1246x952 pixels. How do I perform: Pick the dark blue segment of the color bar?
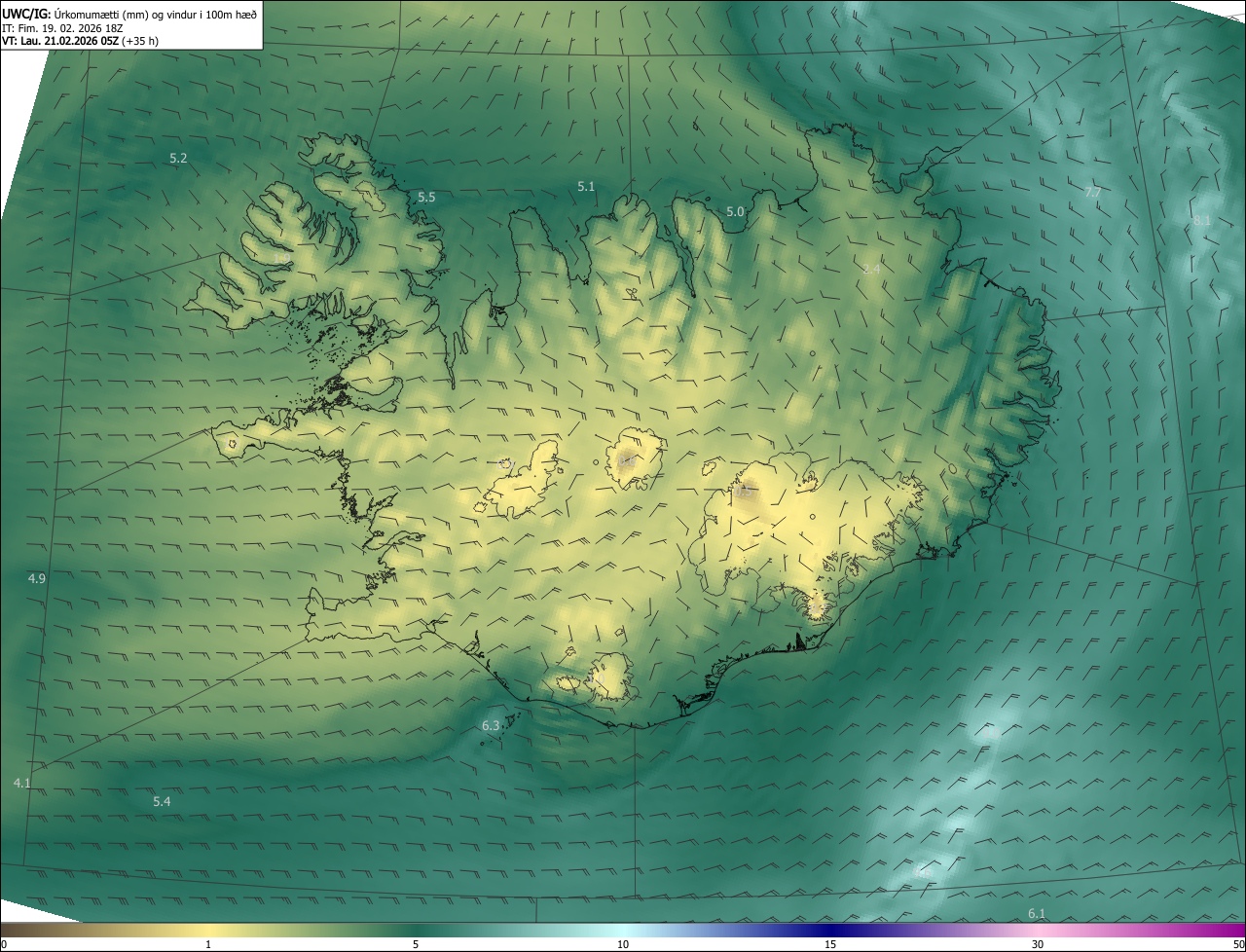(830, 930)
